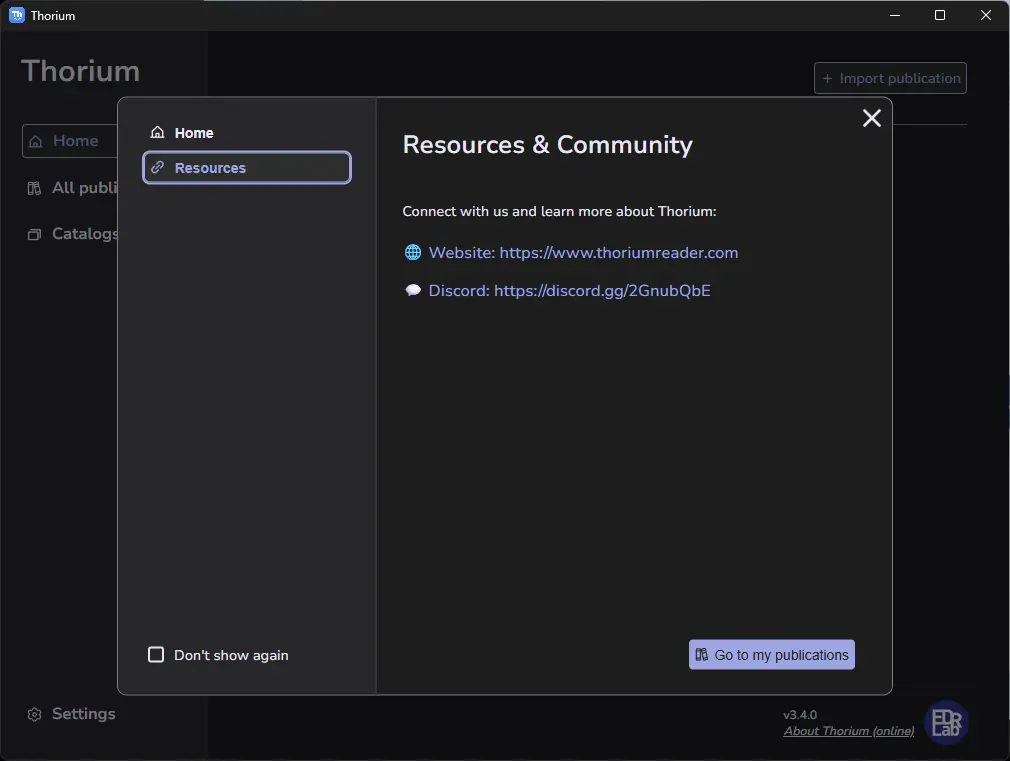Select the Home tab in the dialog
This screenshot has height=761, width=1010.
(x=247, y=133)
